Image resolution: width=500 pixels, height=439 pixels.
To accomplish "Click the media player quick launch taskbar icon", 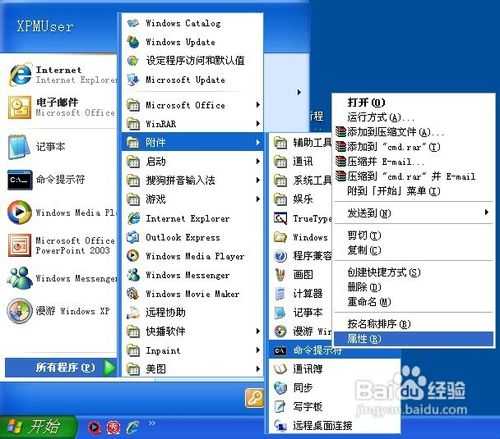I will [95, 427].
